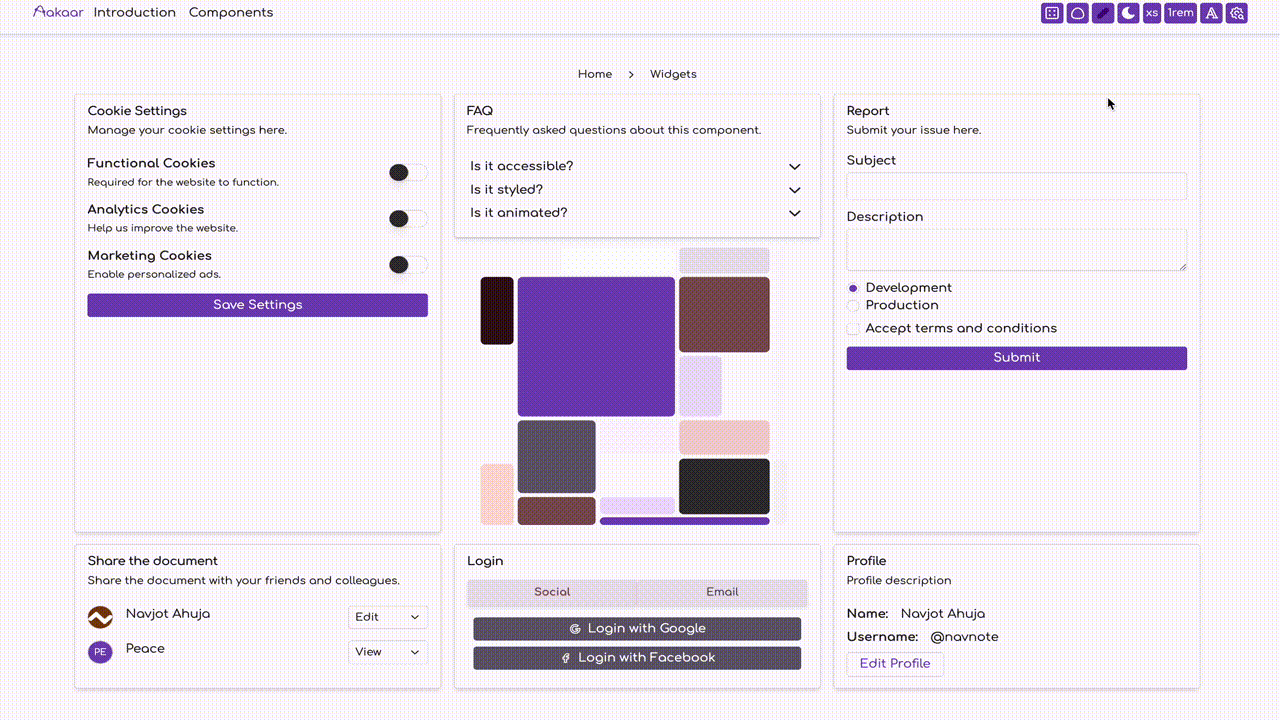1280x720 pixels.
Task: Click the Akaar logo
Action: pyautogui.click(x=58, y=12)
